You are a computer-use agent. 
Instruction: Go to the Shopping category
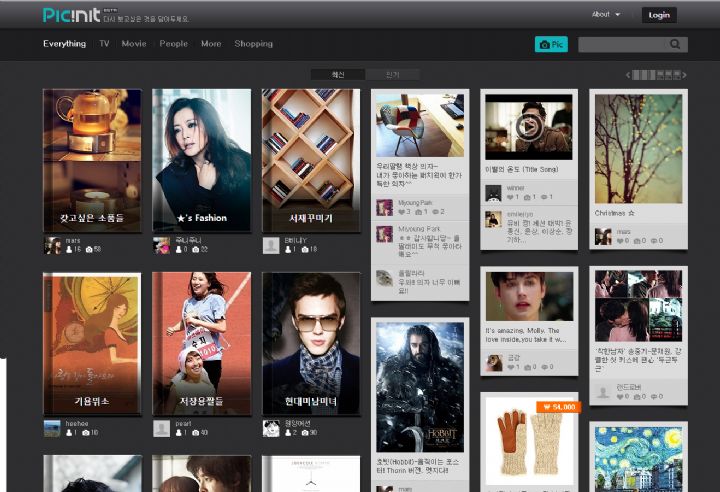coord(253,44)
